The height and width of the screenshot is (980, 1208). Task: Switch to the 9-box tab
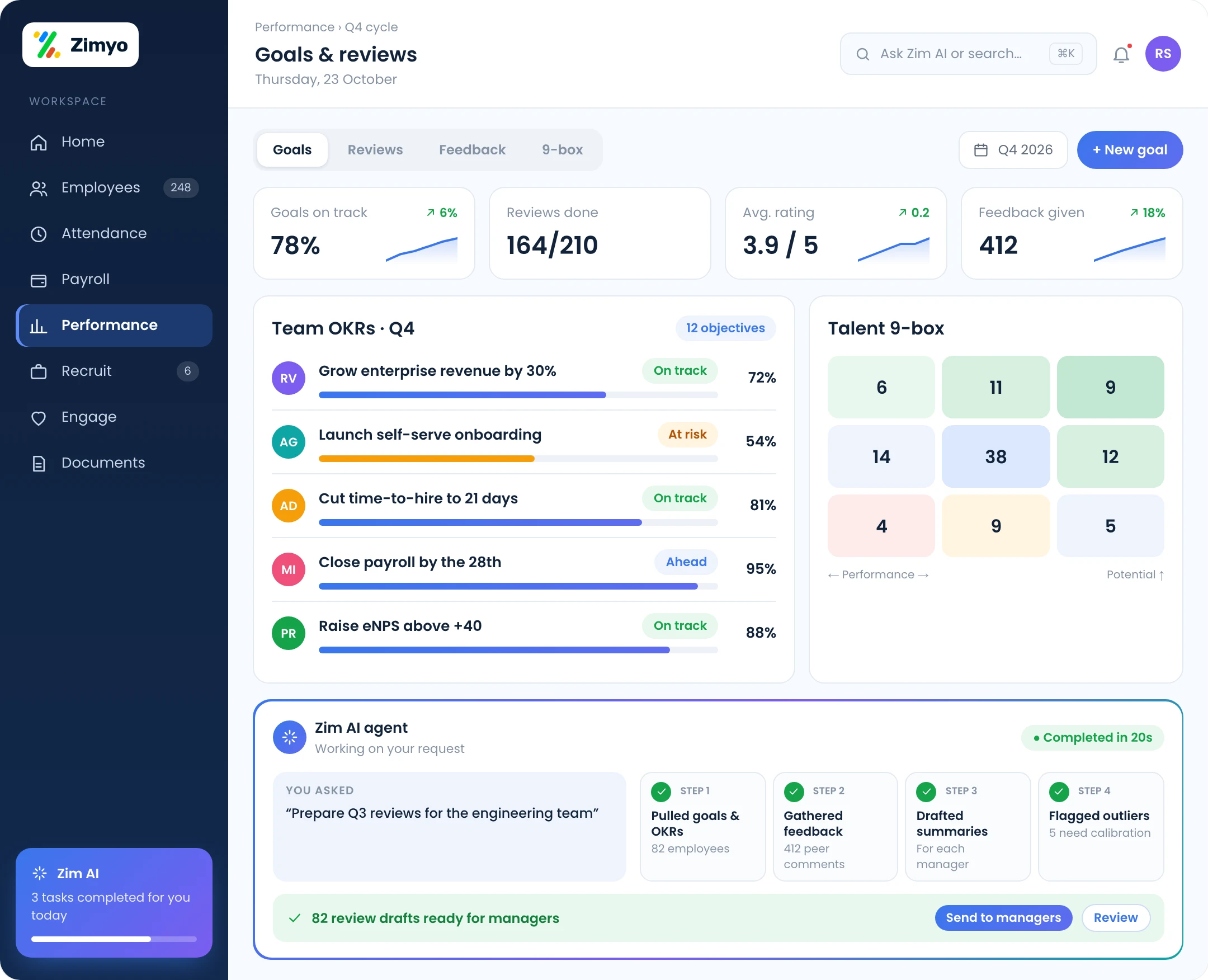point(562,149)
